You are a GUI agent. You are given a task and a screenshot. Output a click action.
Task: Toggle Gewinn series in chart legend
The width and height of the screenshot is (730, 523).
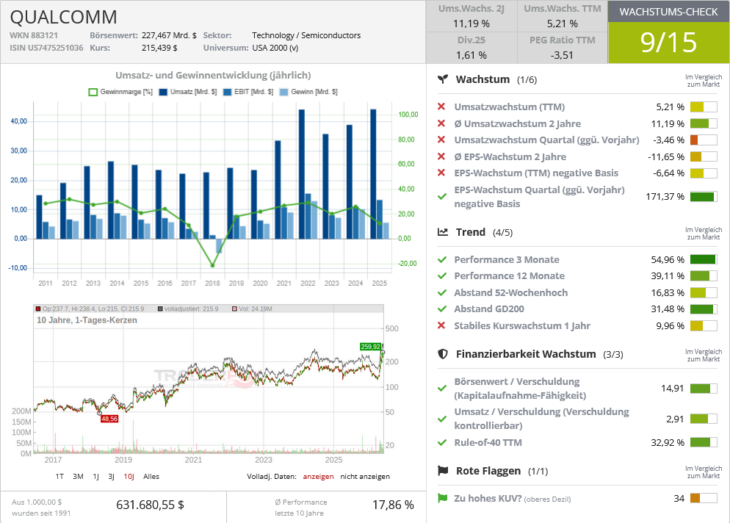coord(309,92)
